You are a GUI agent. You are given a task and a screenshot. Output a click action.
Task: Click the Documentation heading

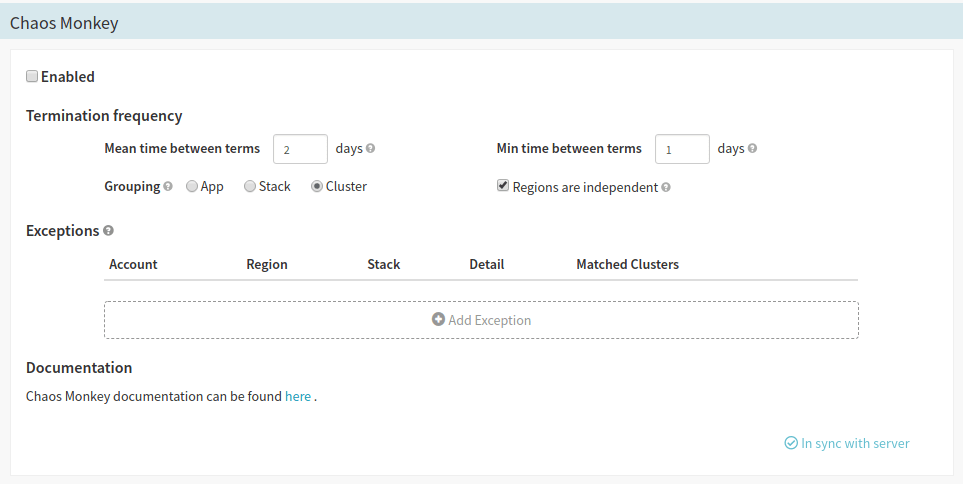click(79, 367)
